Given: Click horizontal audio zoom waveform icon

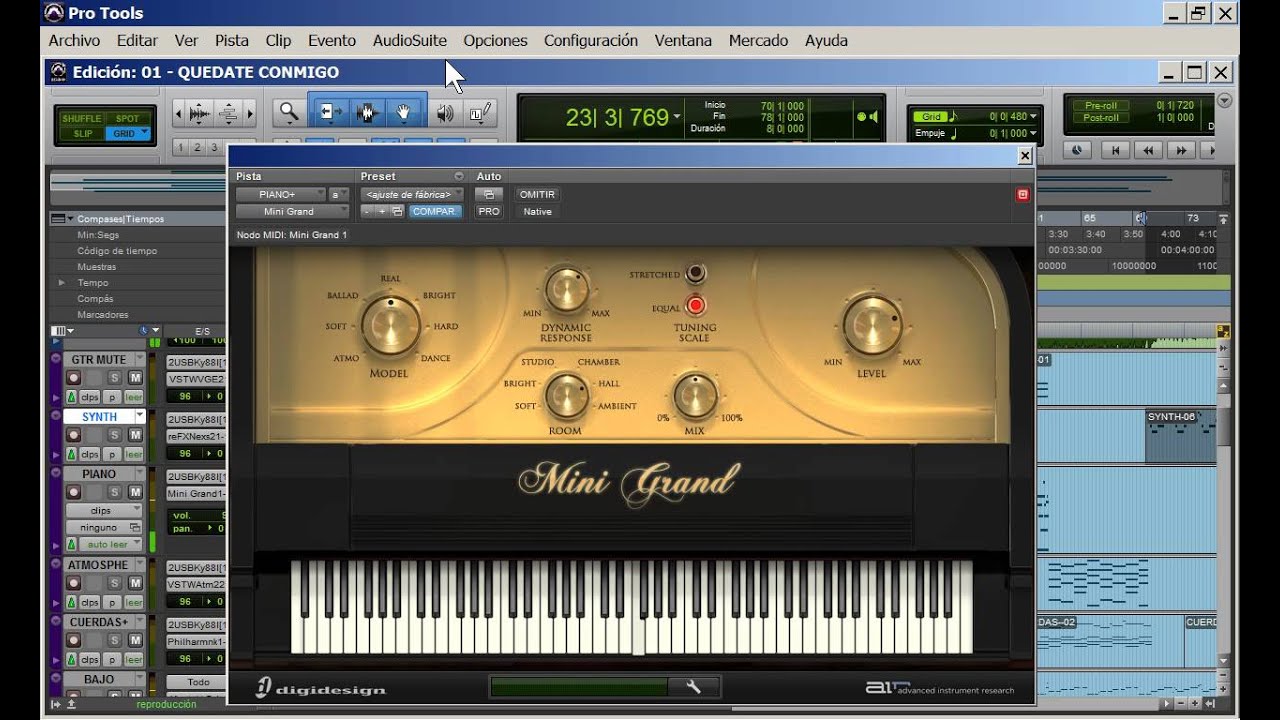Looking at the screenshot, I should click(x=199, y=113).
